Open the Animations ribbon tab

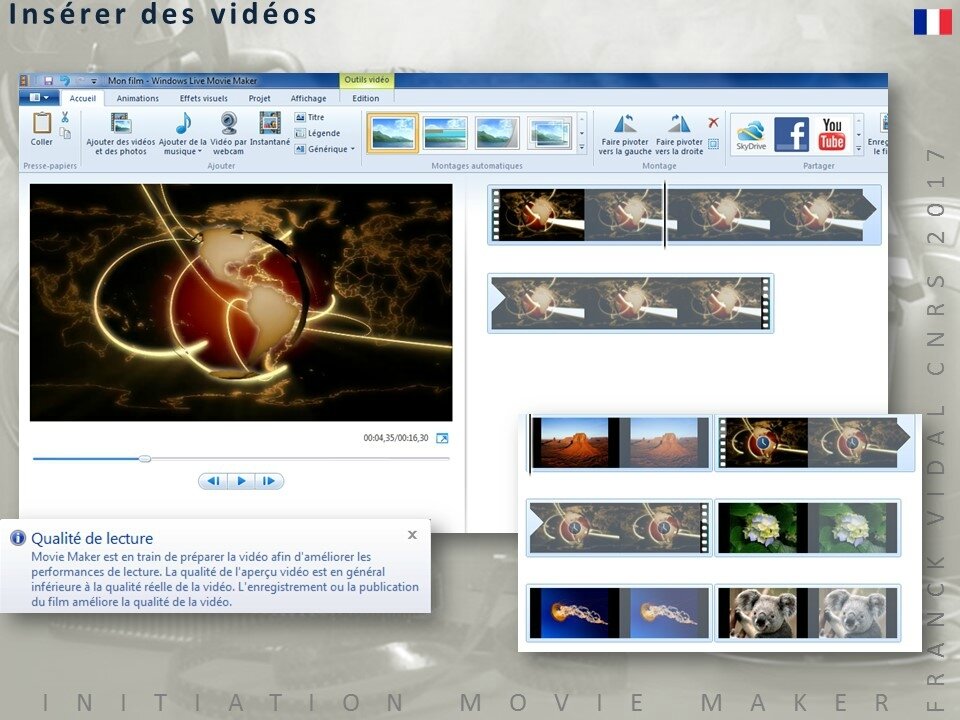138,98
